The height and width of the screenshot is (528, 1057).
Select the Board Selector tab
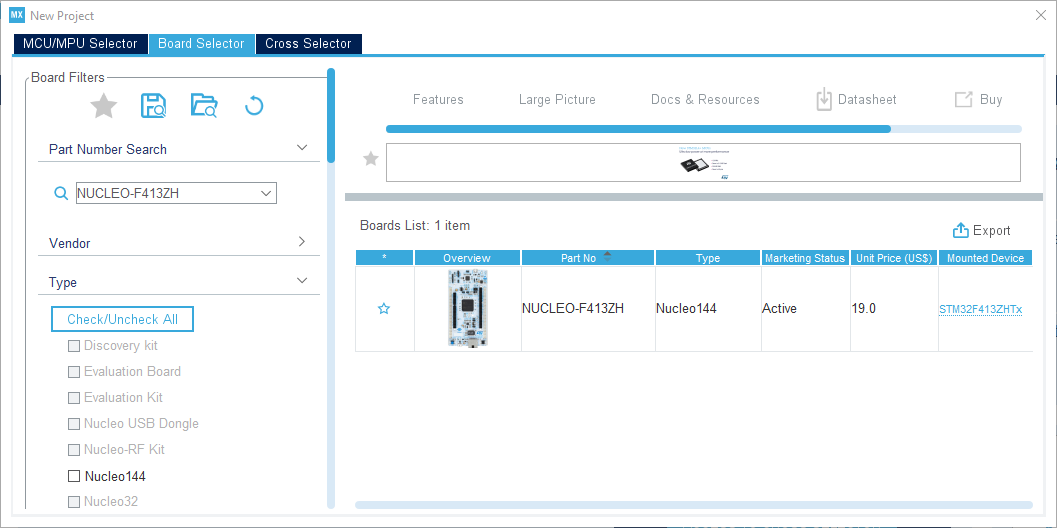coord(201,44)
